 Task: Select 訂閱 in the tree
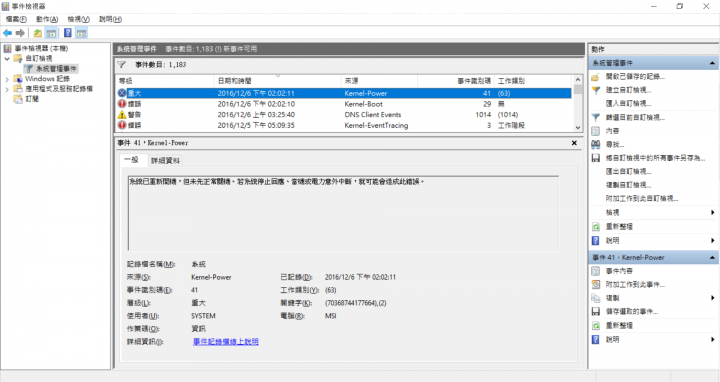coord(32,99)
